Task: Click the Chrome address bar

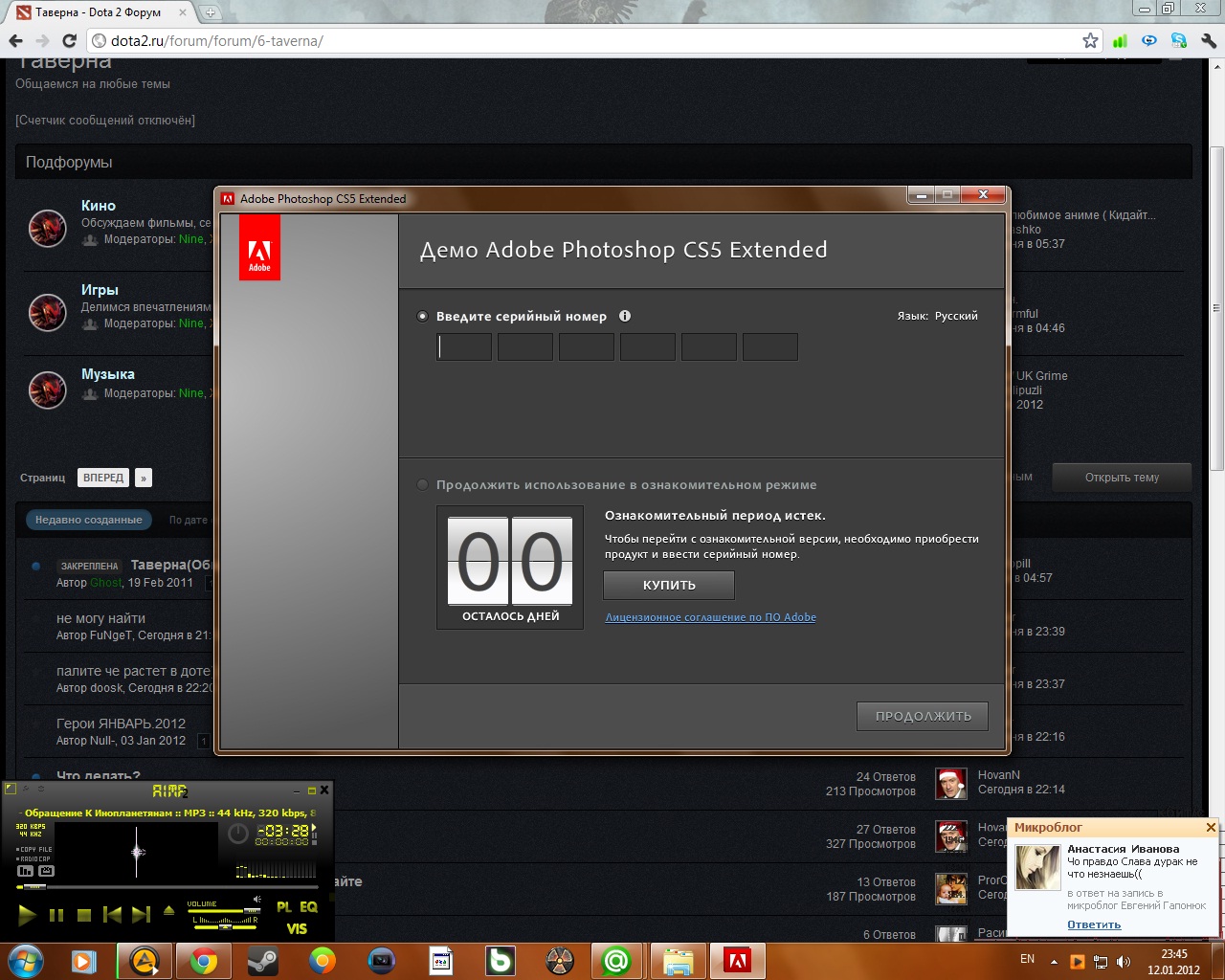Action: 593,41
